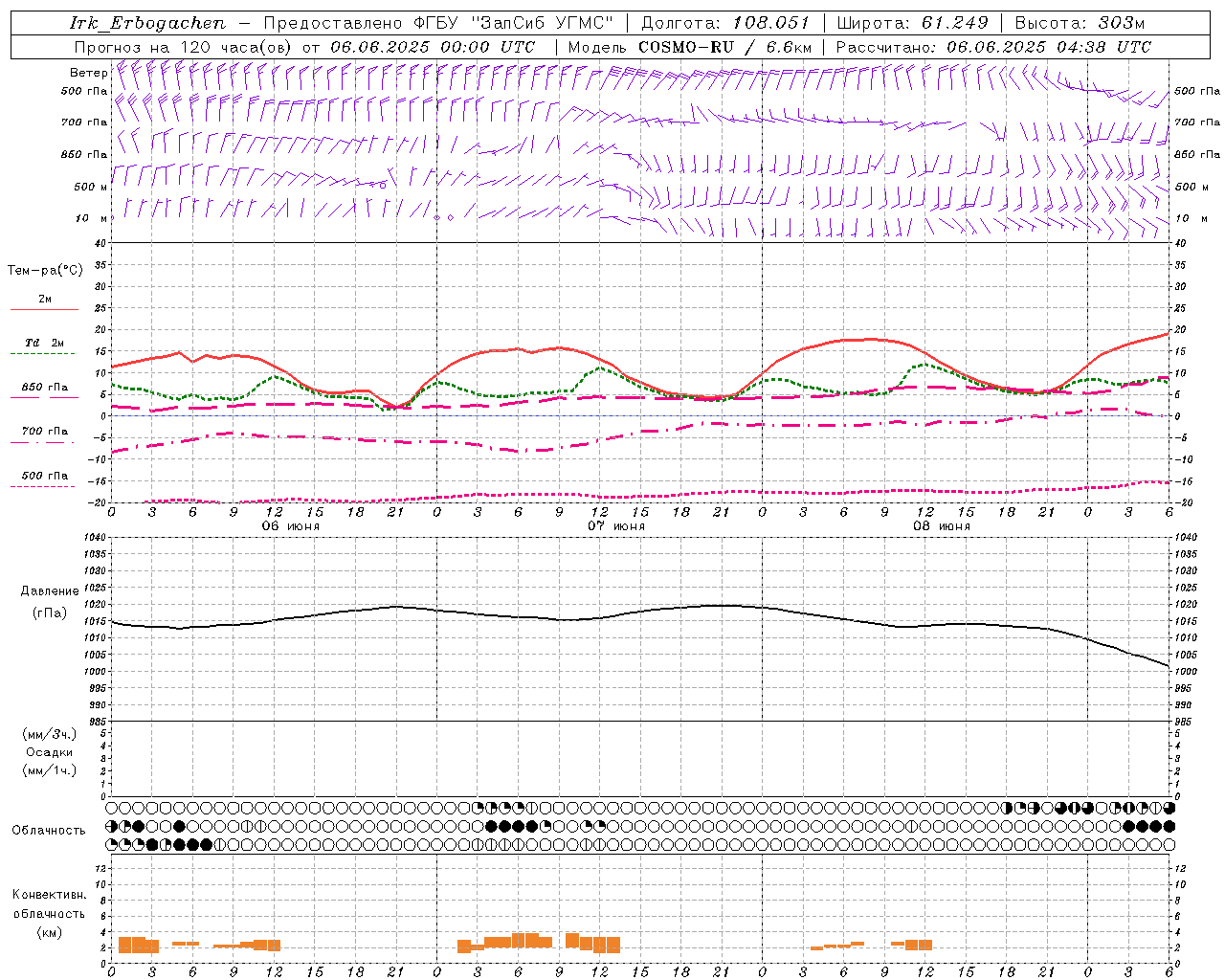Screen dimensions: 1225x980
Task: Click the 'Широта: 61.249' latitude value
Action: point(911,23)
